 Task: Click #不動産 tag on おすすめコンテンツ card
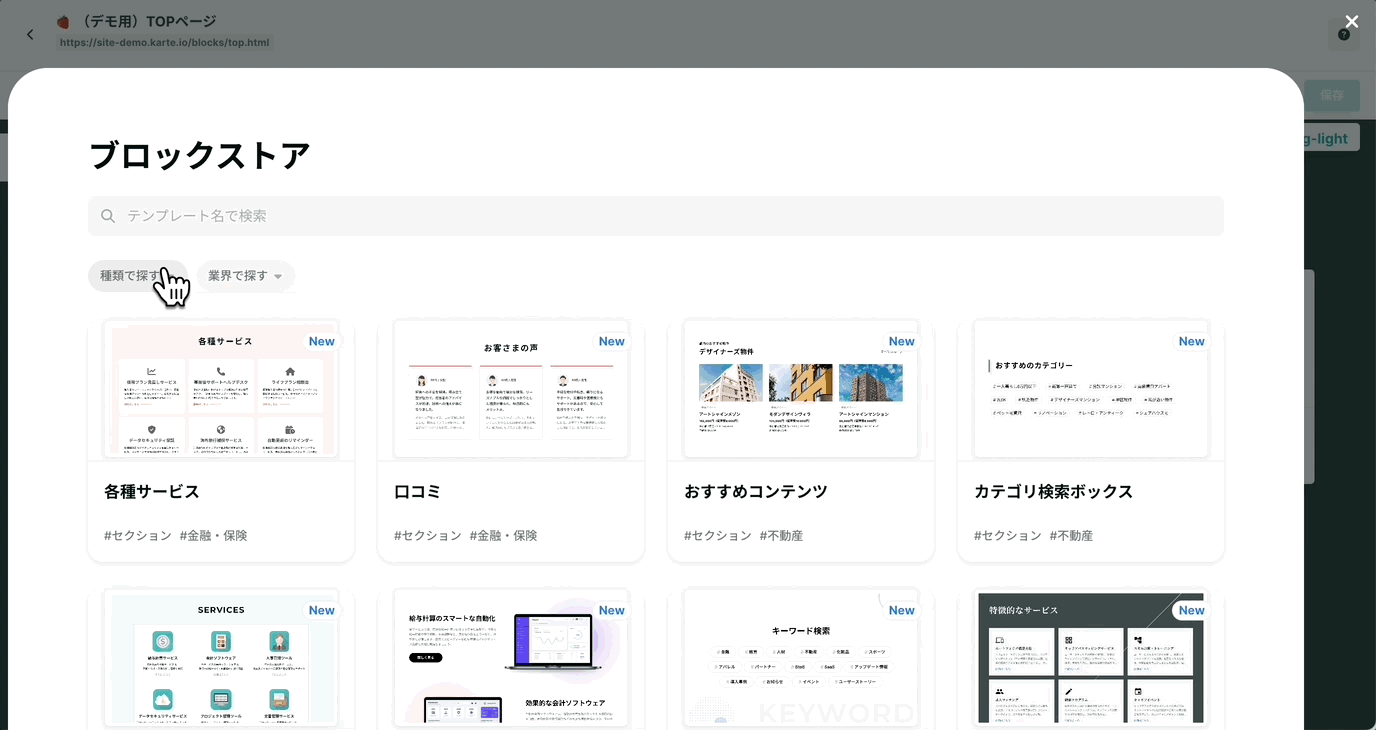click(x=782, y=536)
